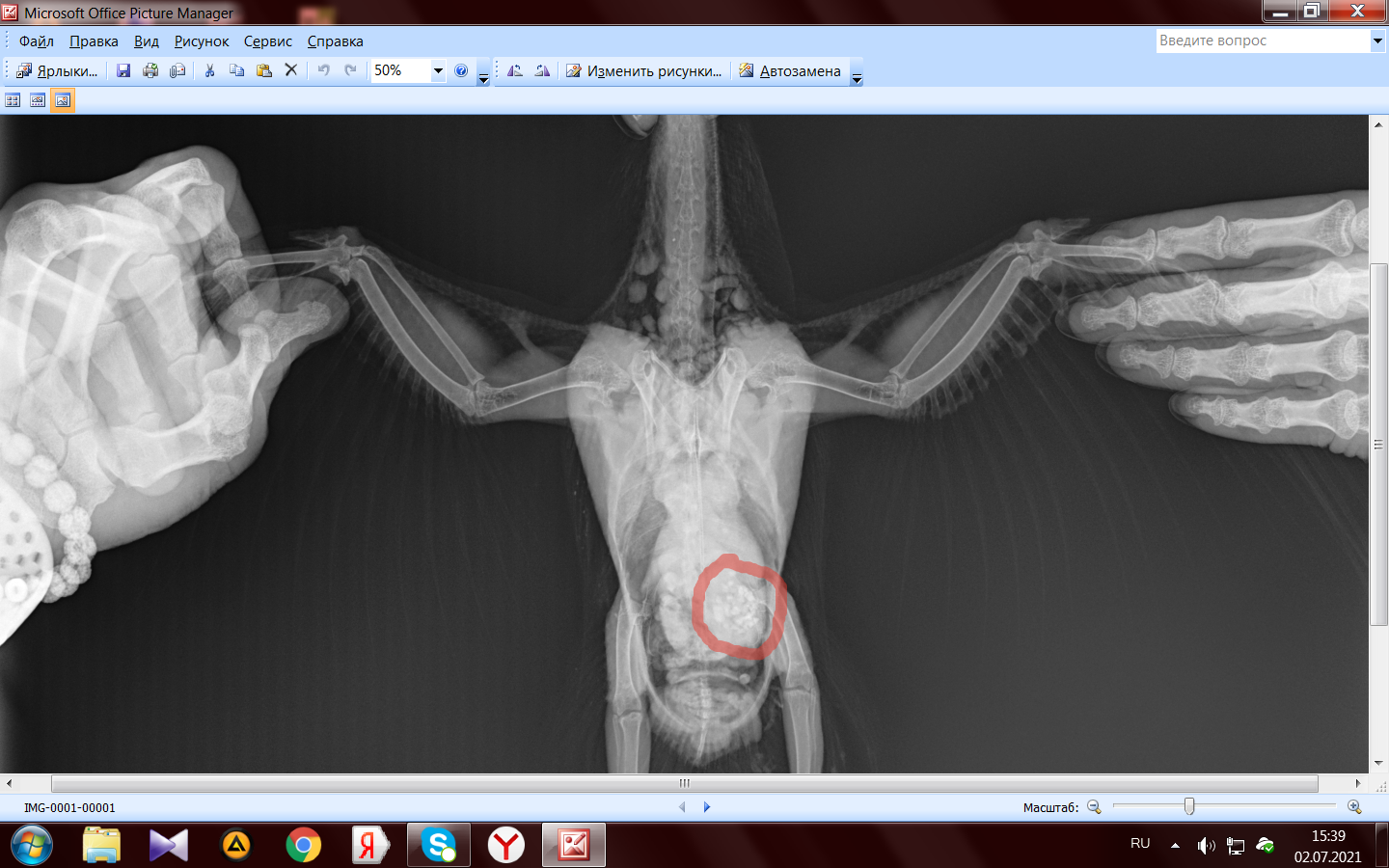The width and height of the screenshot is (1389, 868).
Task: Click the Автозамена auto correct button
Action: 790,70
